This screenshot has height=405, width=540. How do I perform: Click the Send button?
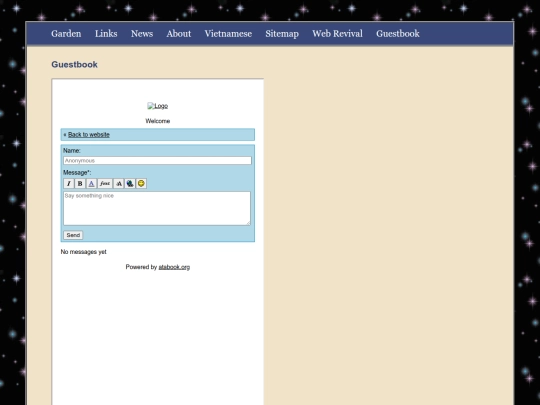(x=73, y=235)
